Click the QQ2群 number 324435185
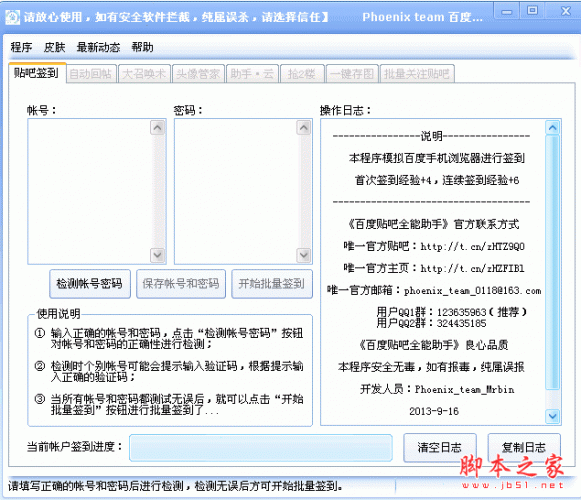581x500 pixels. click(461, 324)
